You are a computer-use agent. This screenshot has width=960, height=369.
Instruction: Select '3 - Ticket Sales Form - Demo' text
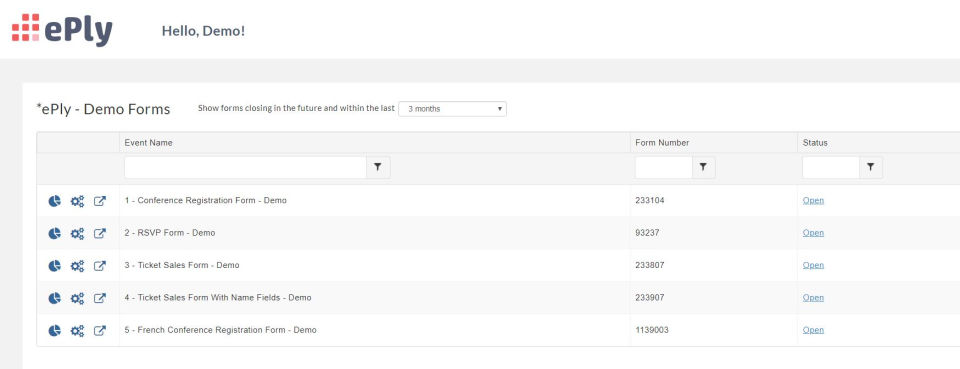tap(182, 265)
